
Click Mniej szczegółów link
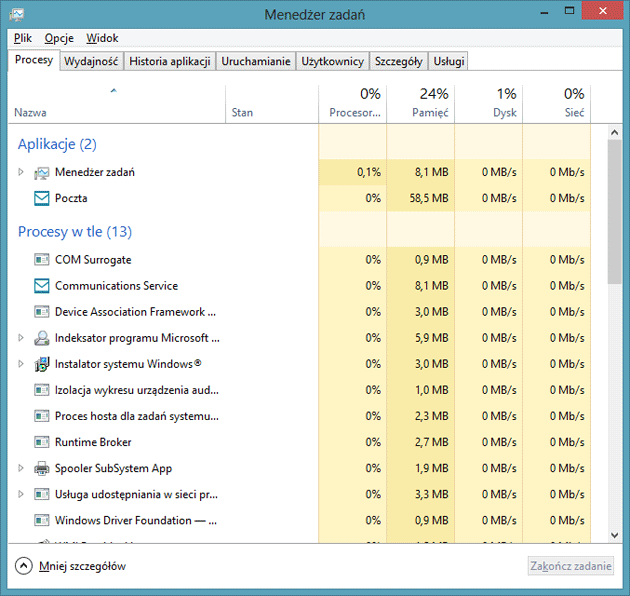82,566
